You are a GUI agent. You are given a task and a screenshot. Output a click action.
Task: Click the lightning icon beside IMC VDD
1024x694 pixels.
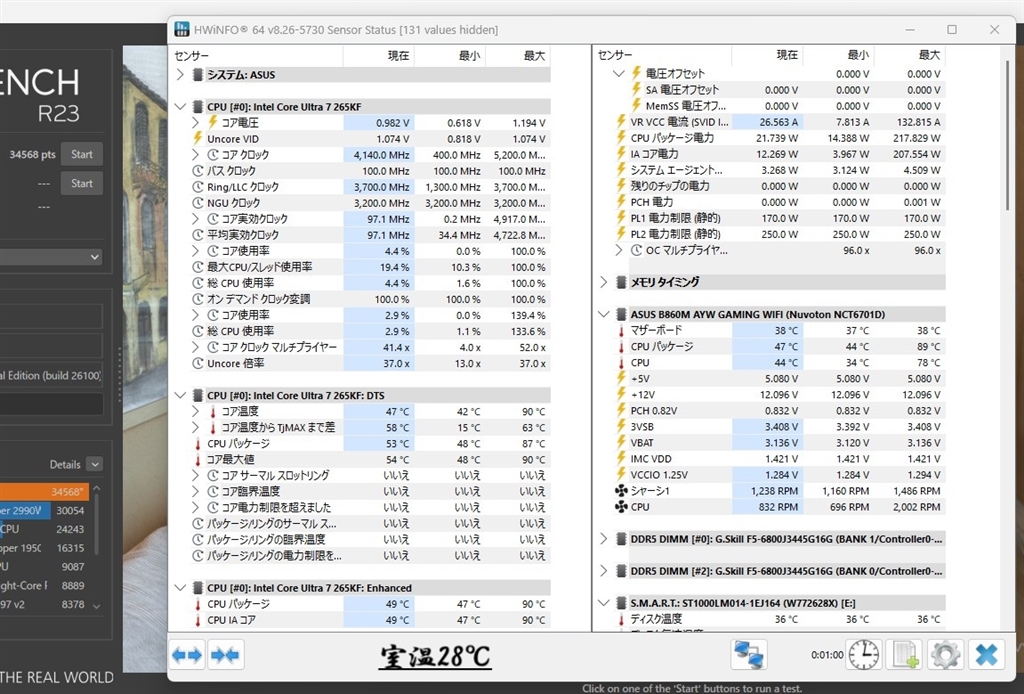click(621, 459)
